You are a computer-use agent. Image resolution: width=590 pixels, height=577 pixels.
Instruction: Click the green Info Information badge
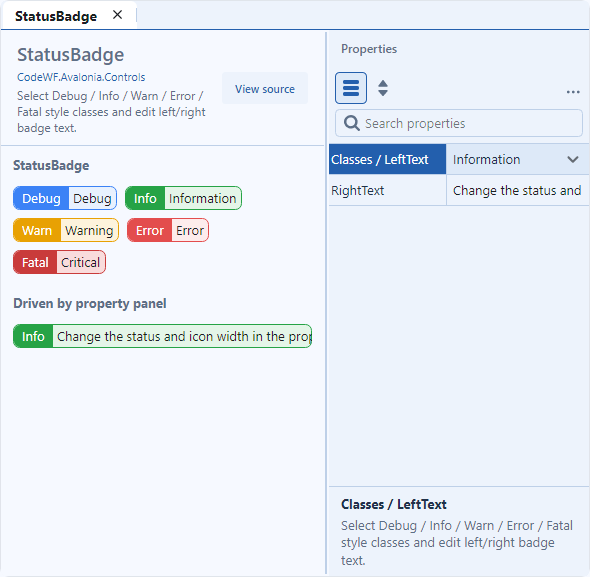[183, 198]
